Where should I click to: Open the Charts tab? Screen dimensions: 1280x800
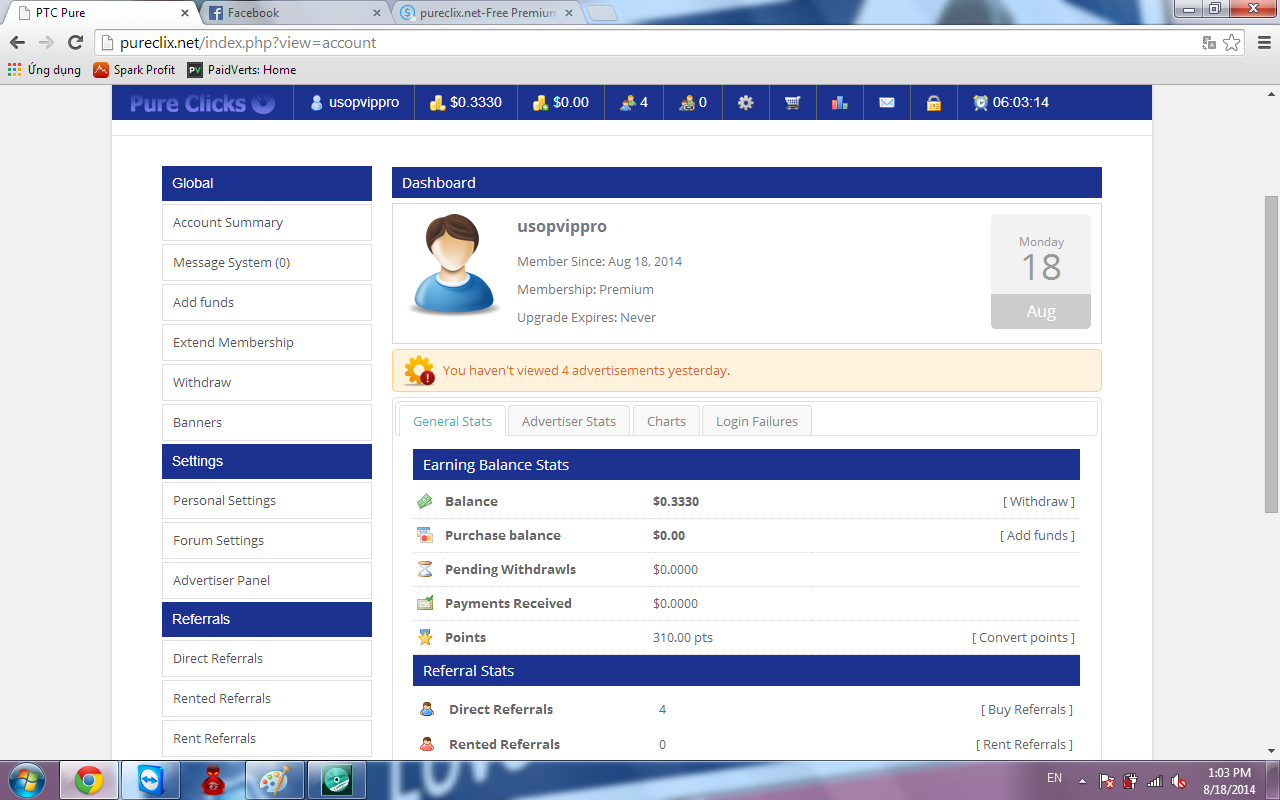click(x=666, y=421)
